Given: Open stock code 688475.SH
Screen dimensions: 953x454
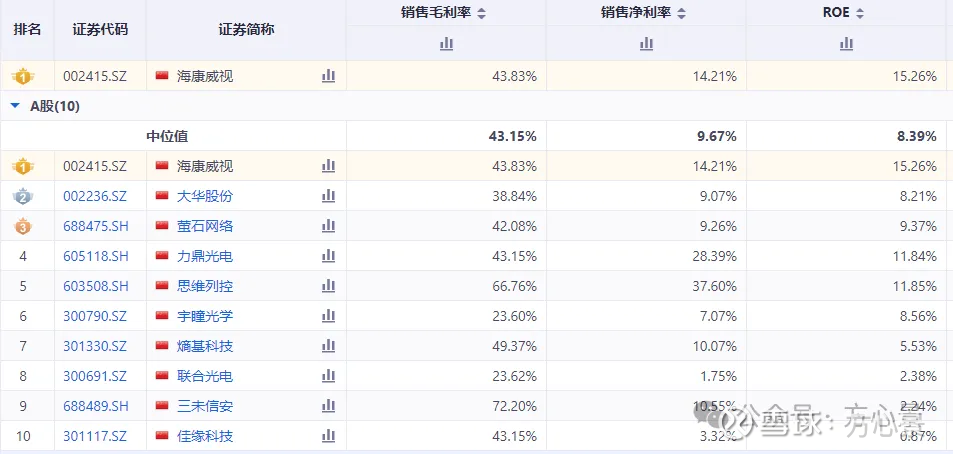Looking at the screenshot, I should point(96,226).
